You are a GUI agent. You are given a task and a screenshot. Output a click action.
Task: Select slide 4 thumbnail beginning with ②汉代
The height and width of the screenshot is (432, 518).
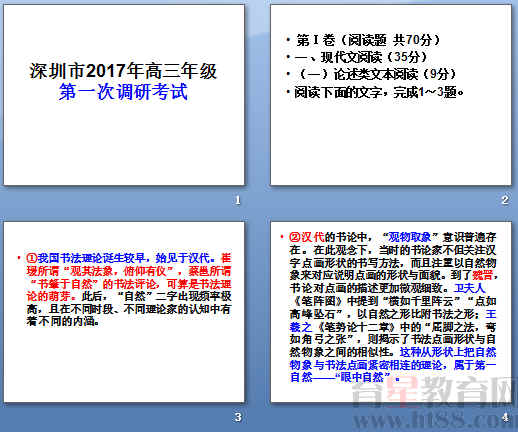coord(391,312)
